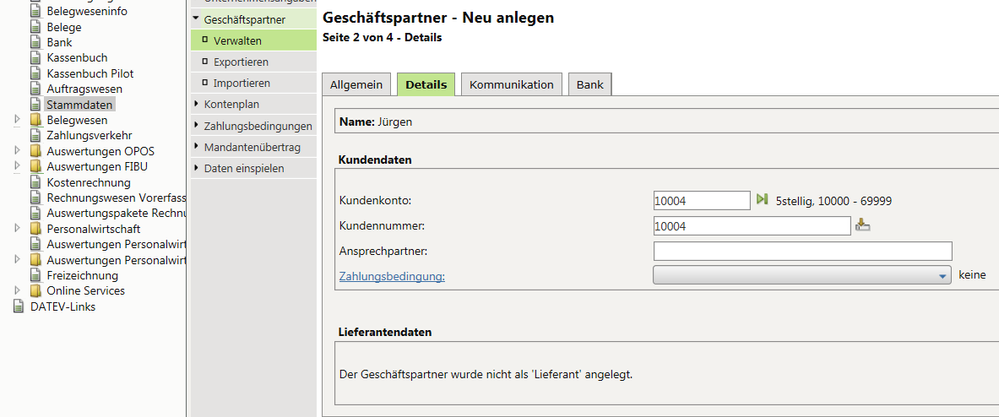Expand the Belegwesen tree node

pyautogui.click(x=17, y=120)
